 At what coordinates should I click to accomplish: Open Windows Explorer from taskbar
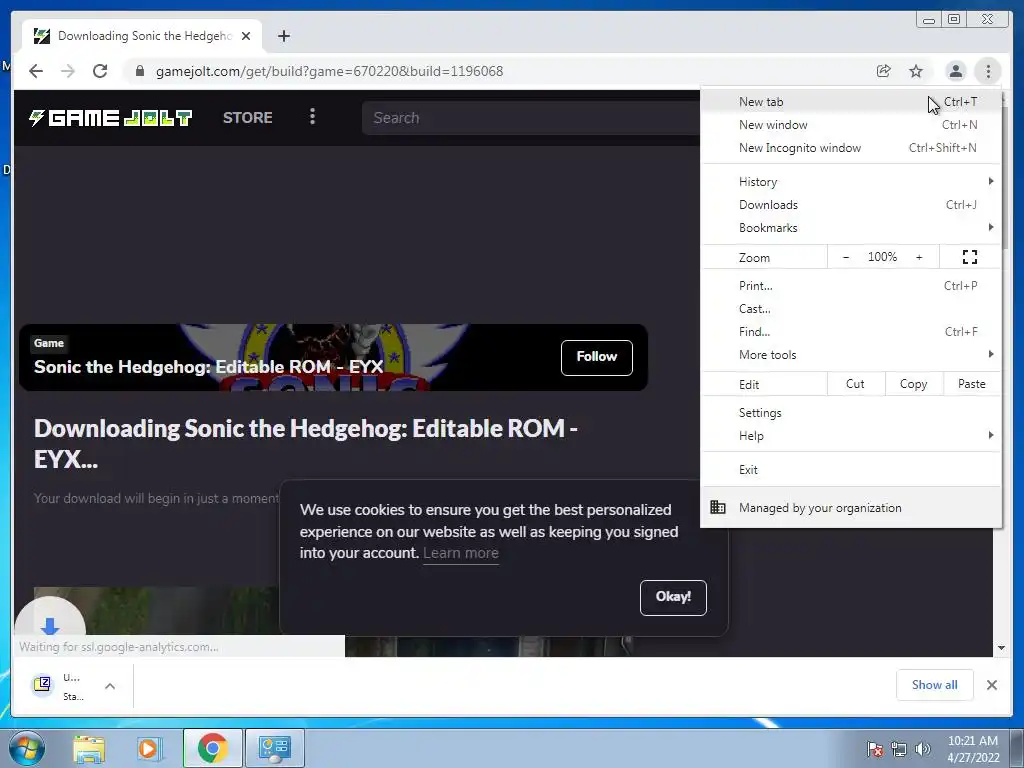click(x=89, y=748)
